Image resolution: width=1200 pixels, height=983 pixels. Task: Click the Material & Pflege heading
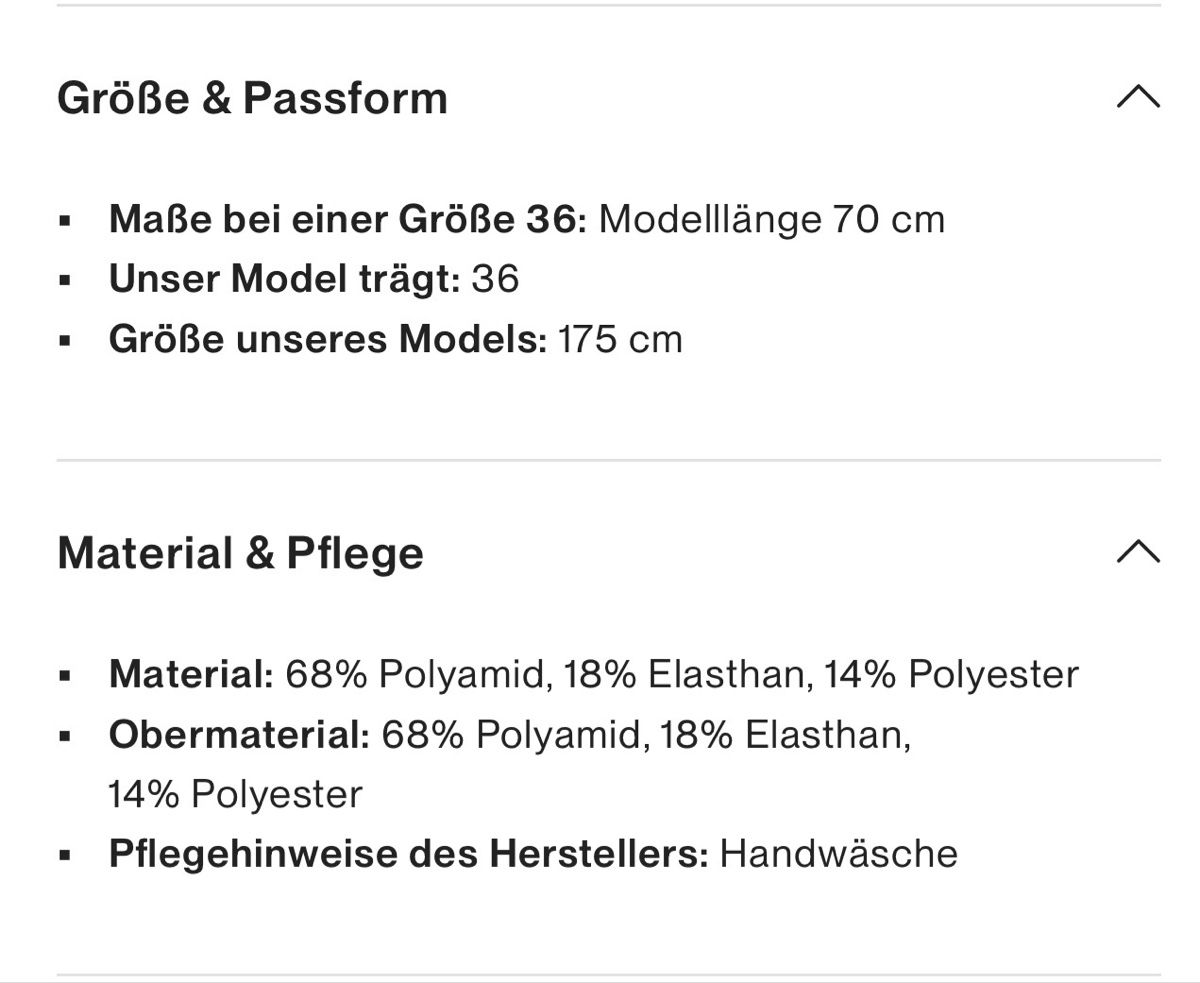click(240, 553)
